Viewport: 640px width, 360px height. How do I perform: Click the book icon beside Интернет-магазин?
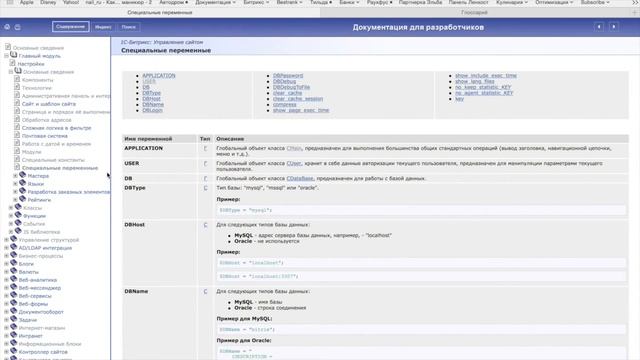point(13,327)
